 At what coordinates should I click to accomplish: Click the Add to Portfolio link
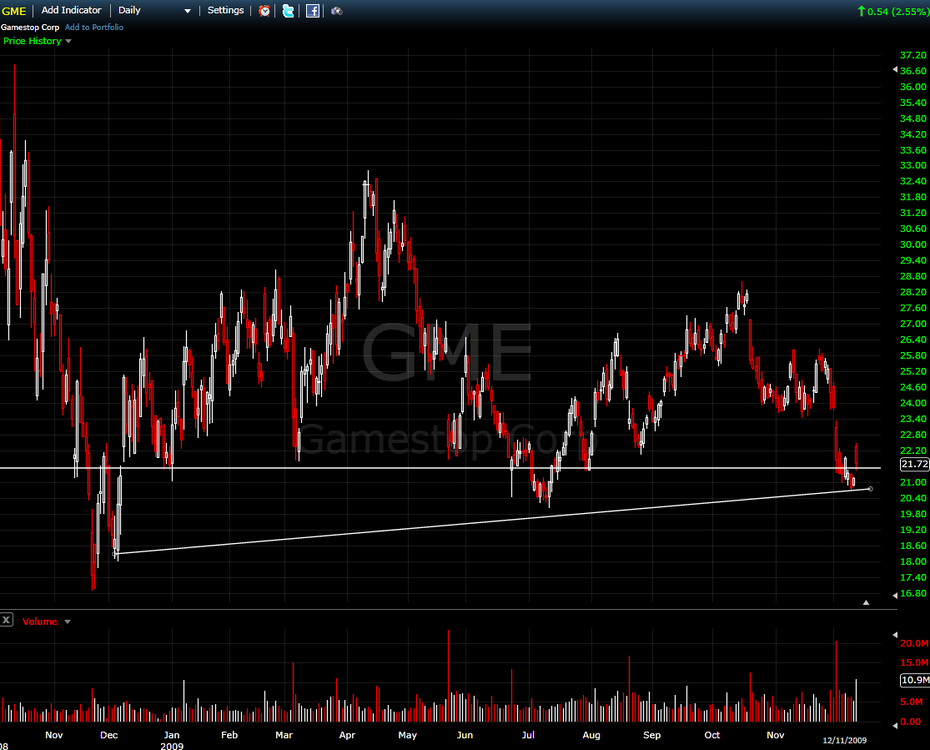click(94, 27)
